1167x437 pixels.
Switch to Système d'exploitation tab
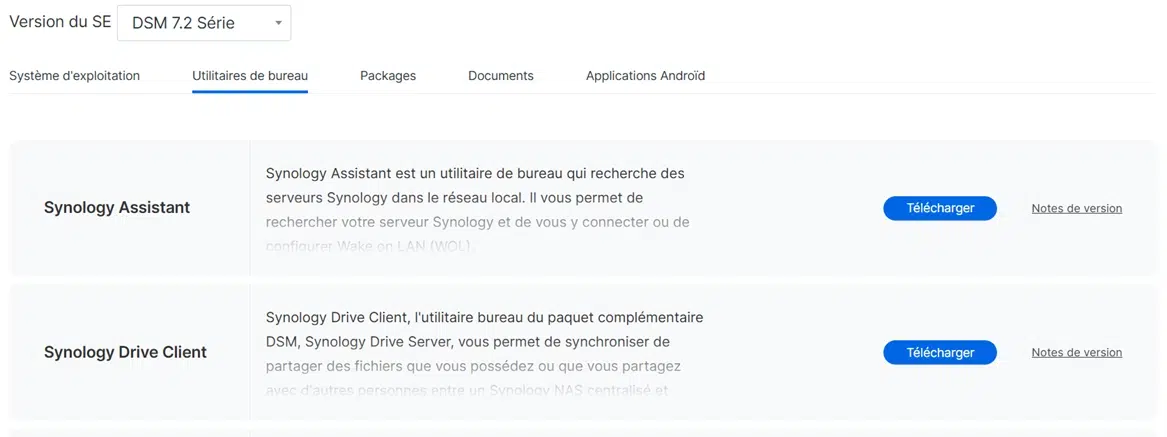pyautogui.click(x=74, y=76)
